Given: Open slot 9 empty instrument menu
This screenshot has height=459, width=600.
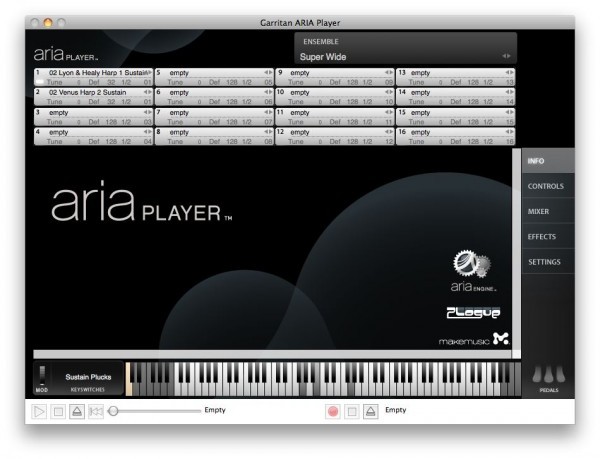Looking at the screenshot, I should pos(389,72).
